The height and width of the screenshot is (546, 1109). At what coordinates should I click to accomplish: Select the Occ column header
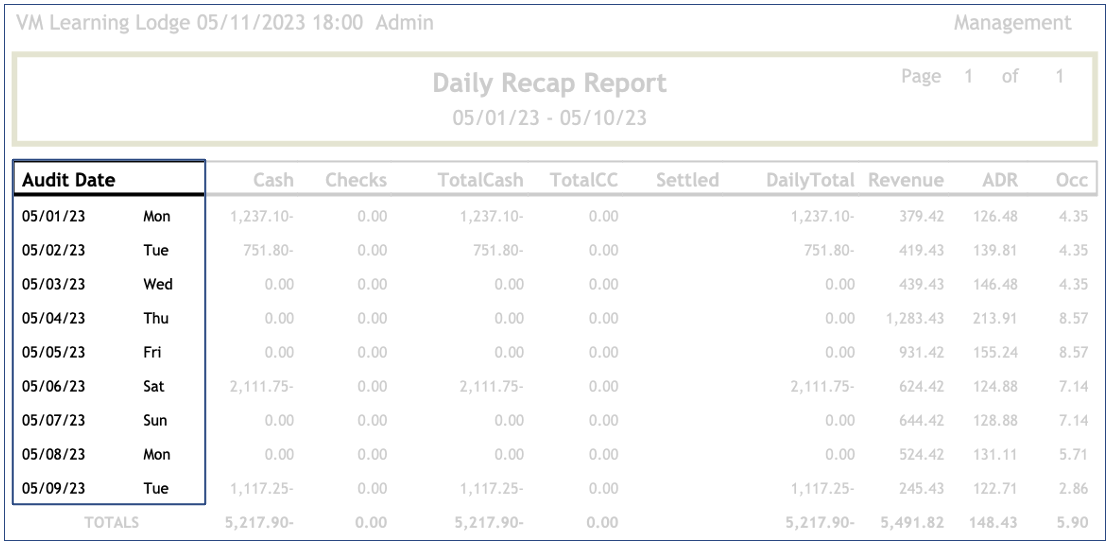1071,180
